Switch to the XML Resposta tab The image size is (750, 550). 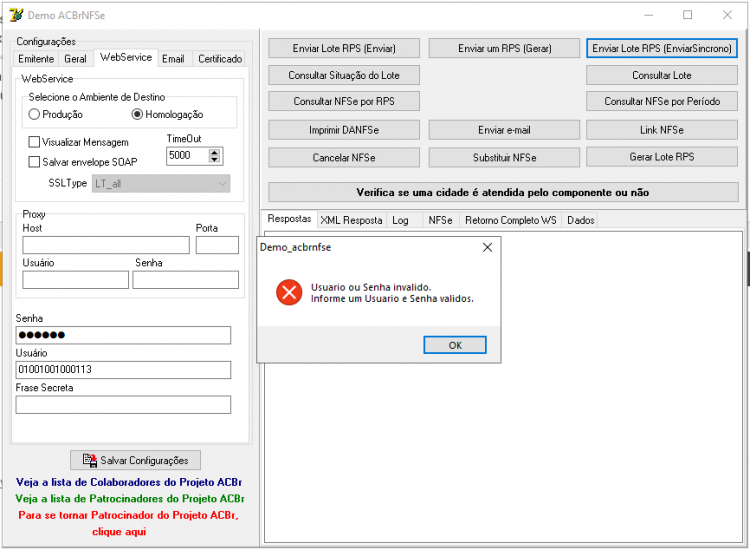click(x=352, y=220)
